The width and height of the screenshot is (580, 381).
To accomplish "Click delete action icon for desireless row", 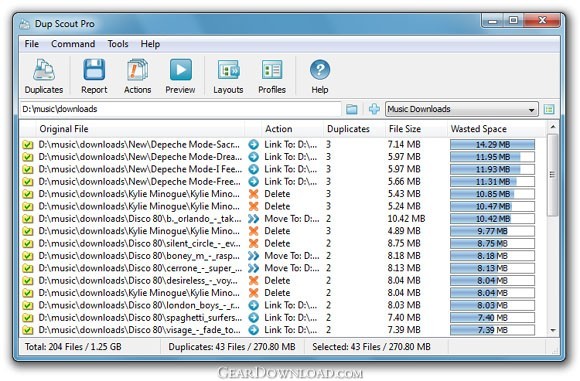I will pos(253,280).
